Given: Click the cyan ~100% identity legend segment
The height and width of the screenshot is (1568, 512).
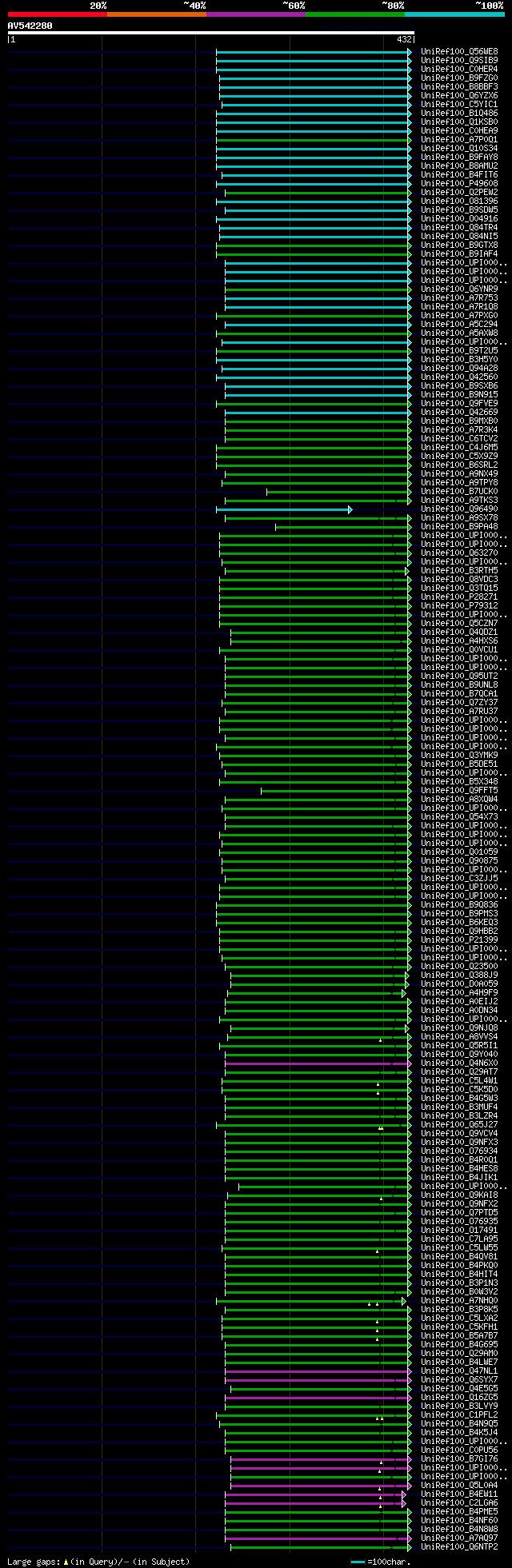Looking at the screenshot, I should (454, 14).
